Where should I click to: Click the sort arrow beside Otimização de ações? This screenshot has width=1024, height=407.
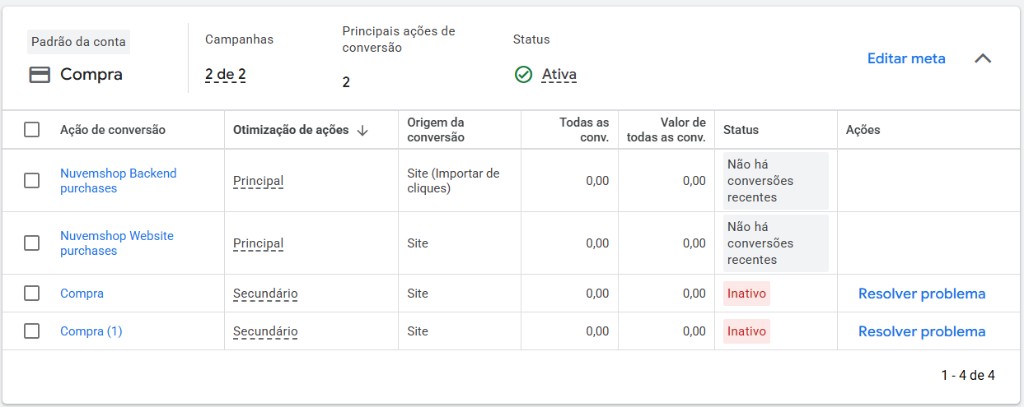(x=362, y=130)
